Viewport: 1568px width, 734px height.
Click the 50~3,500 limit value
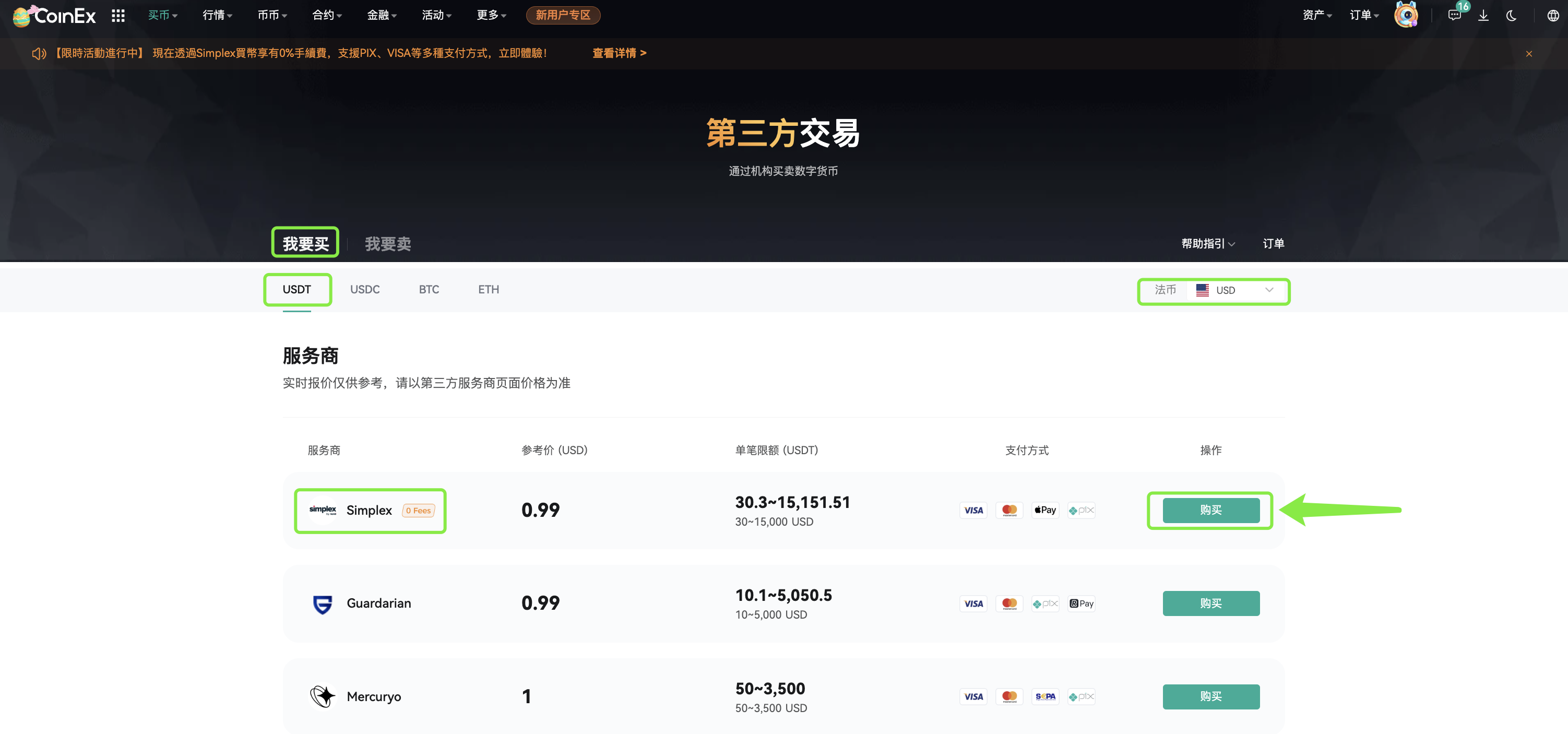(x=770, y=689)
